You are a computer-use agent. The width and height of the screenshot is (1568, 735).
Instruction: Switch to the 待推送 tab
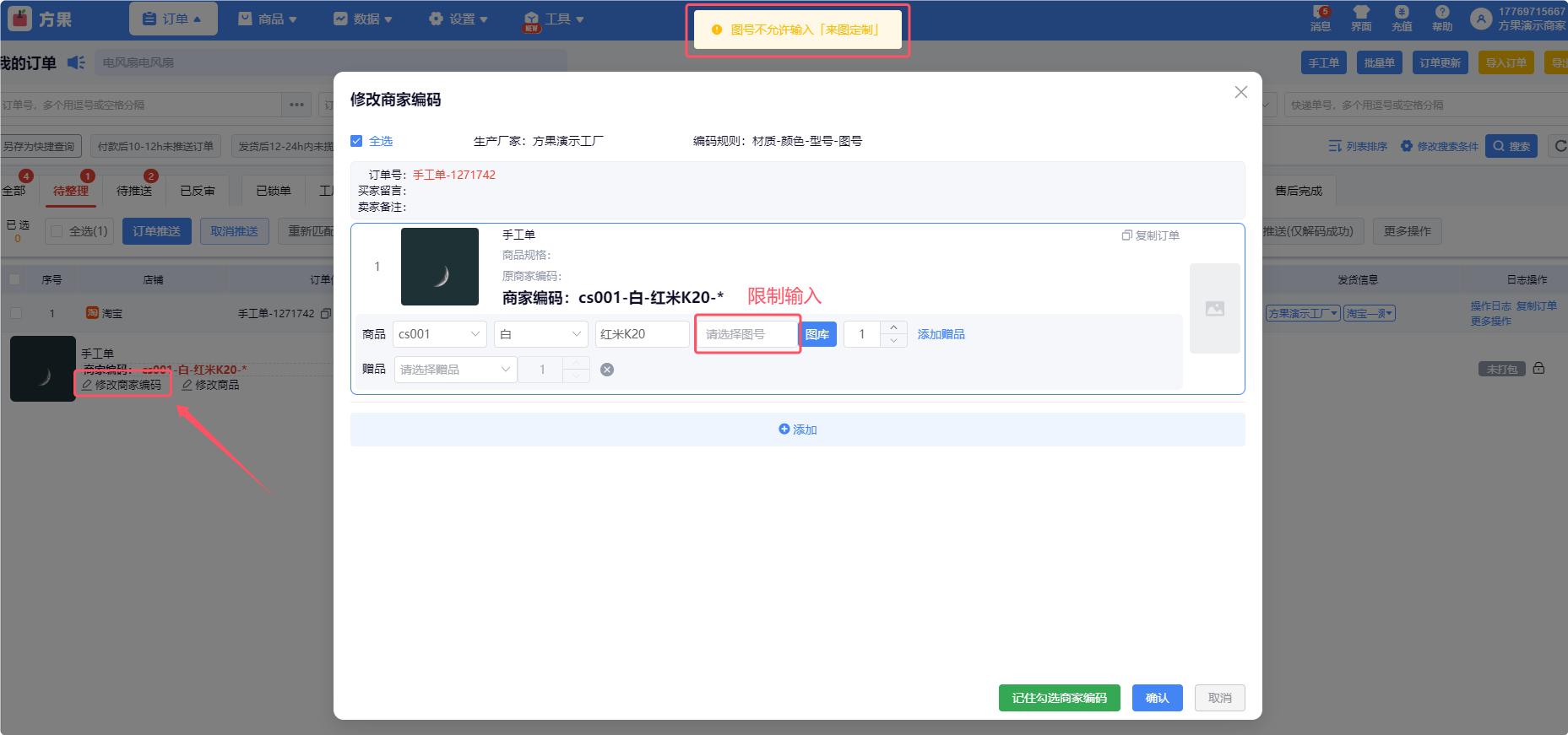pos(134,191)
